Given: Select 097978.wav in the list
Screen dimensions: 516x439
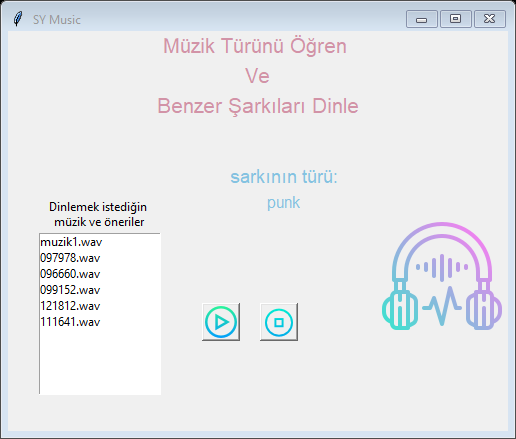Looking at the screenshot, I should coord(100,258).
